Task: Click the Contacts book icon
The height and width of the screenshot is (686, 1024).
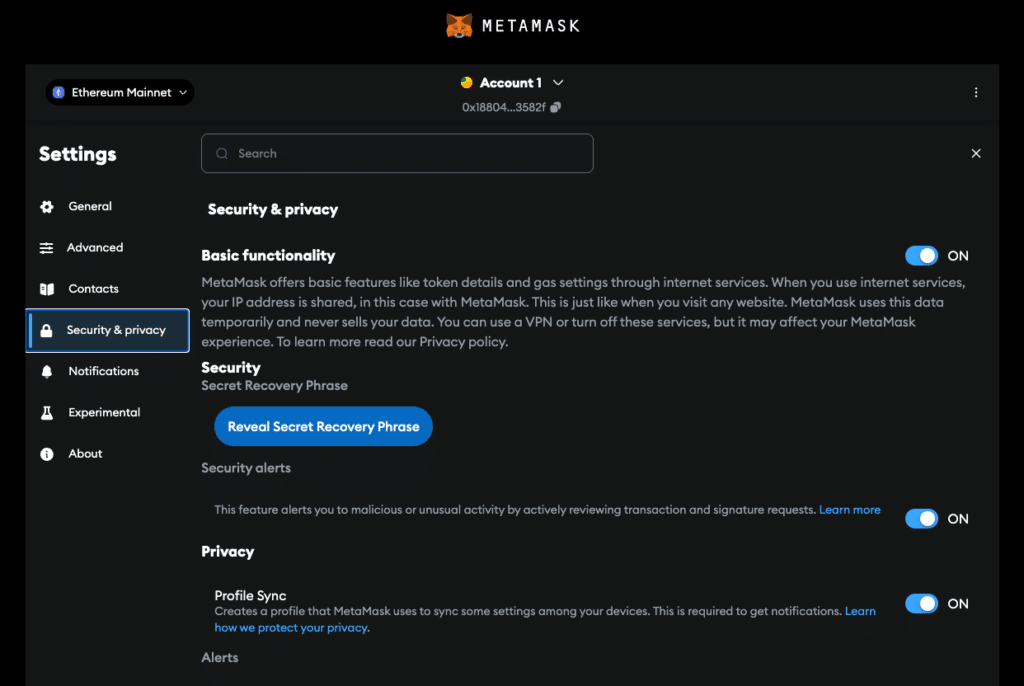Action: [47, 289]
